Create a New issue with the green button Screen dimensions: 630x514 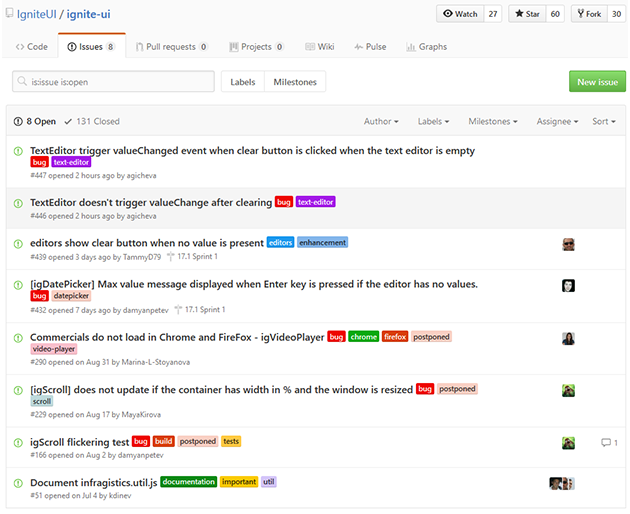tap(597, 82)
